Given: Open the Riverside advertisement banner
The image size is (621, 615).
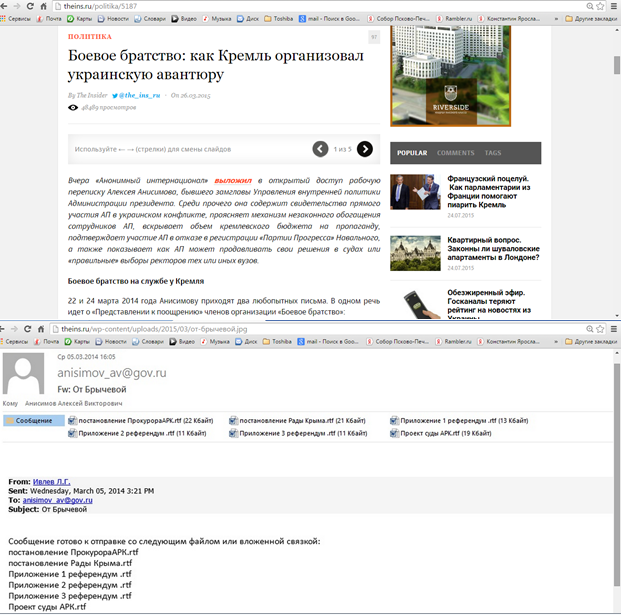Looking at the screenshot, I should (x=451, y=76).
